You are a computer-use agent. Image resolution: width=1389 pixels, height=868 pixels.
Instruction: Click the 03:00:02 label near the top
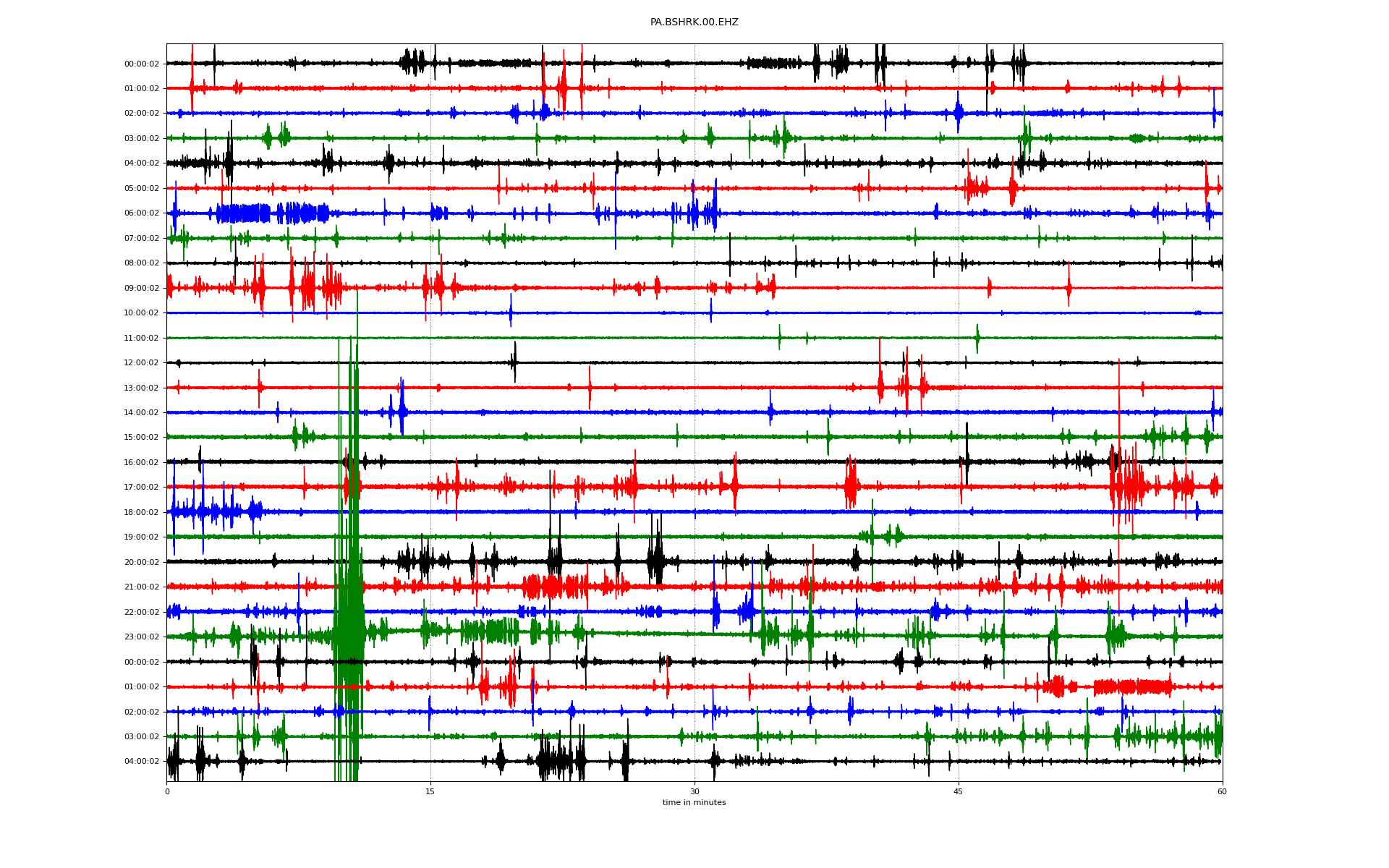pos(141,138)
